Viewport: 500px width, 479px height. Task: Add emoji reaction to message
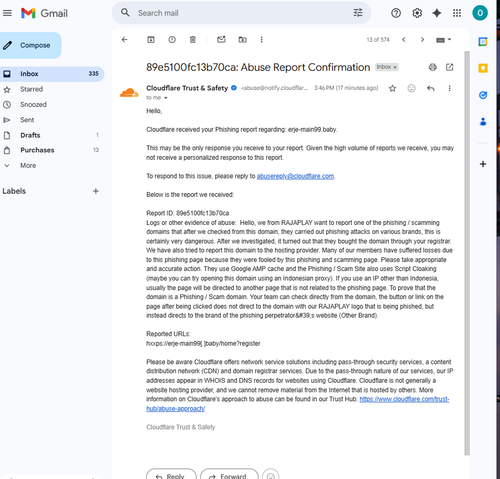coord(411,88)
